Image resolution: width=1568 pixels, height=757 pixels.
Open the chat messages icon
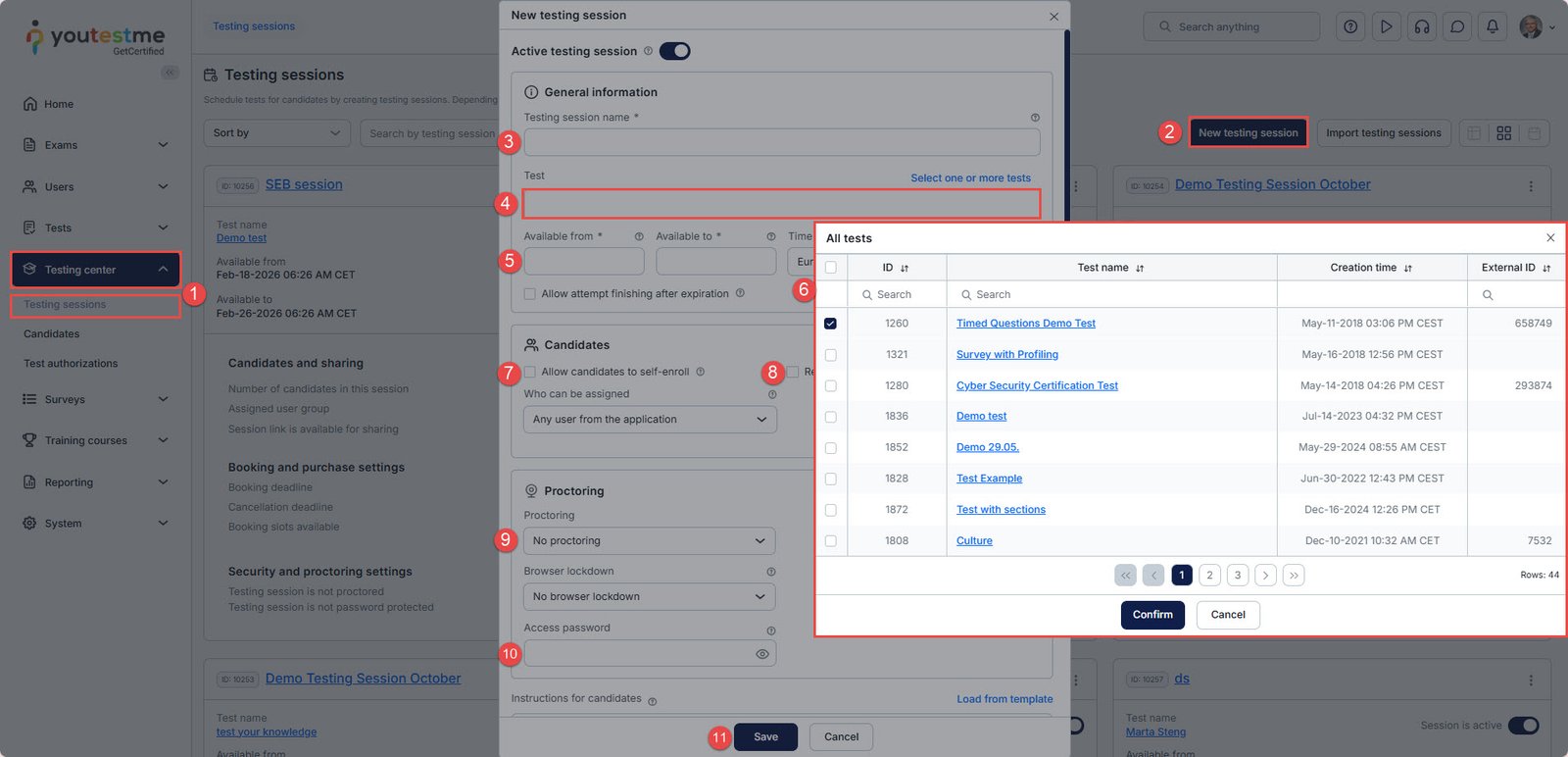1457,27
